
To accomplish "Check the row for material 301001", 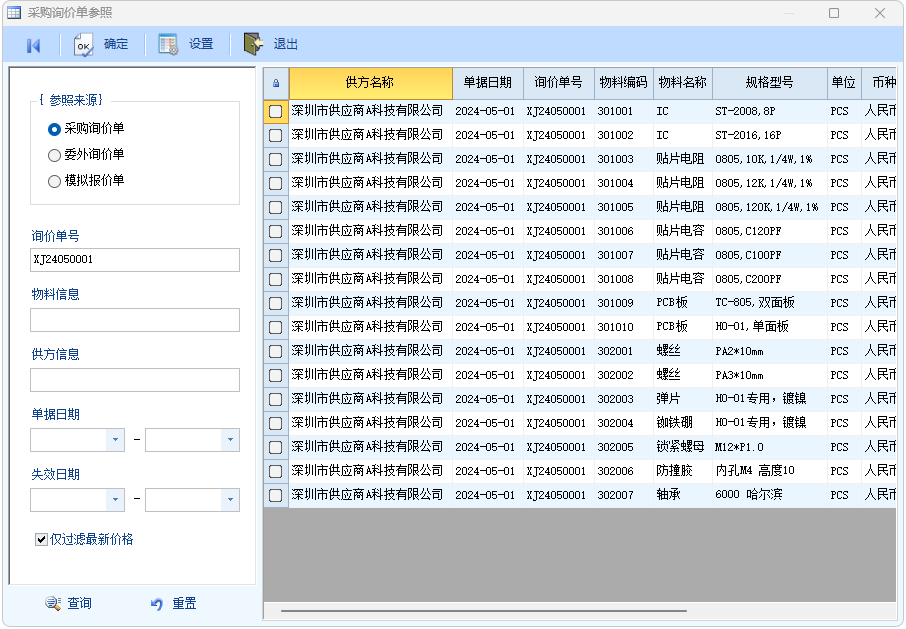I will point(276,111).
